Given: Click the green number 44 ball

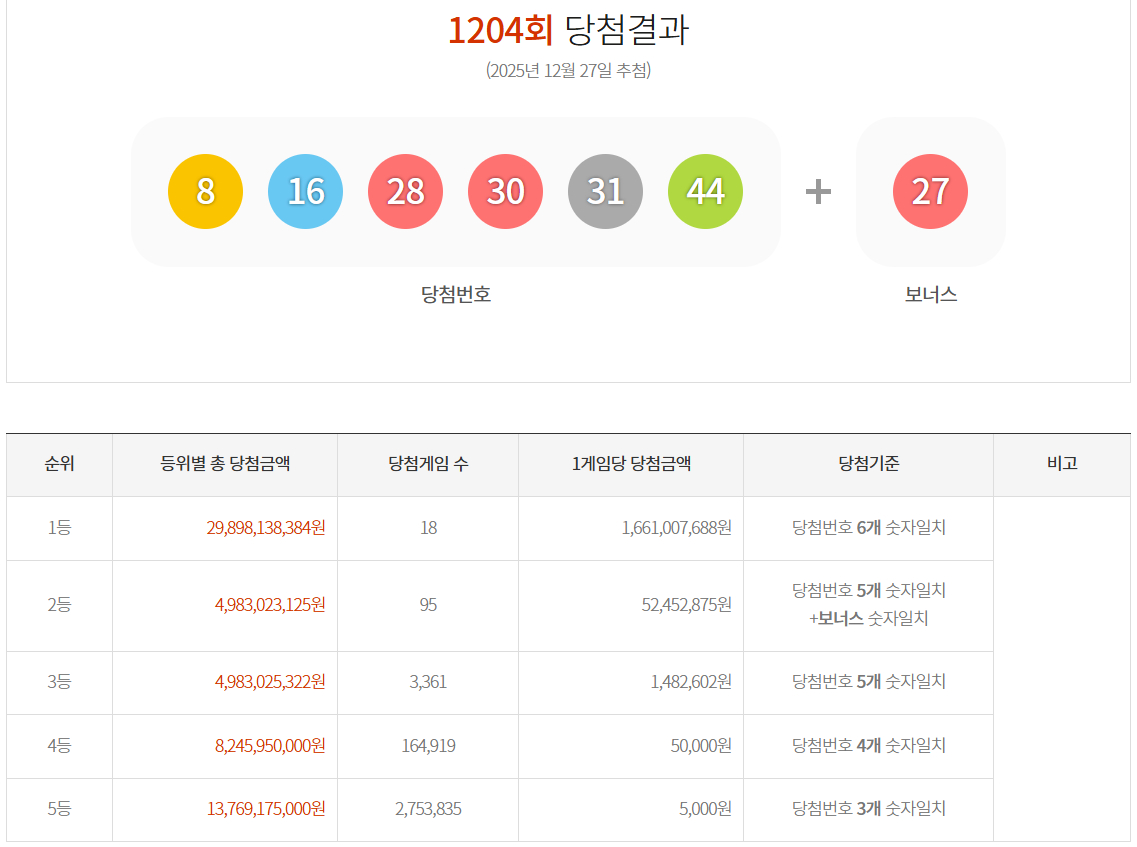Looking at the screenshot, I should (705, 191).
